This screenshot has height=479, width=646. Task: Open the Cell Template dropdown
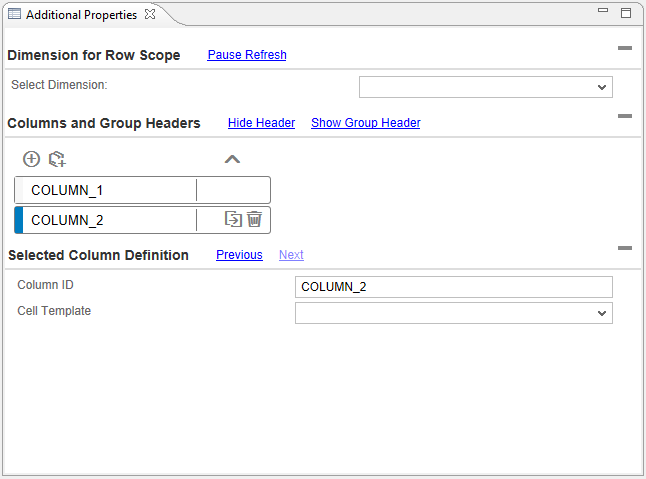(x=453, y=313)
